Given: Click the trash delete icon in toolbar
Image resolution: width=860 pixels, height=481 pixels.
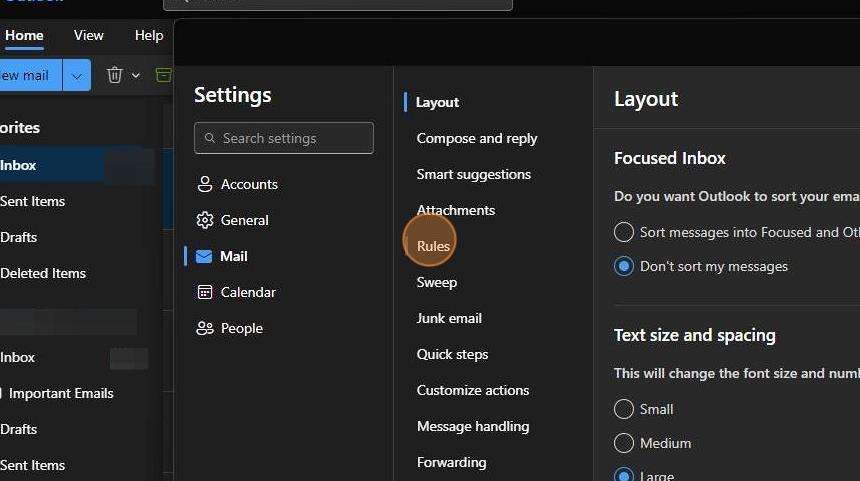Looking at the screenshot, I should [115, 75].
